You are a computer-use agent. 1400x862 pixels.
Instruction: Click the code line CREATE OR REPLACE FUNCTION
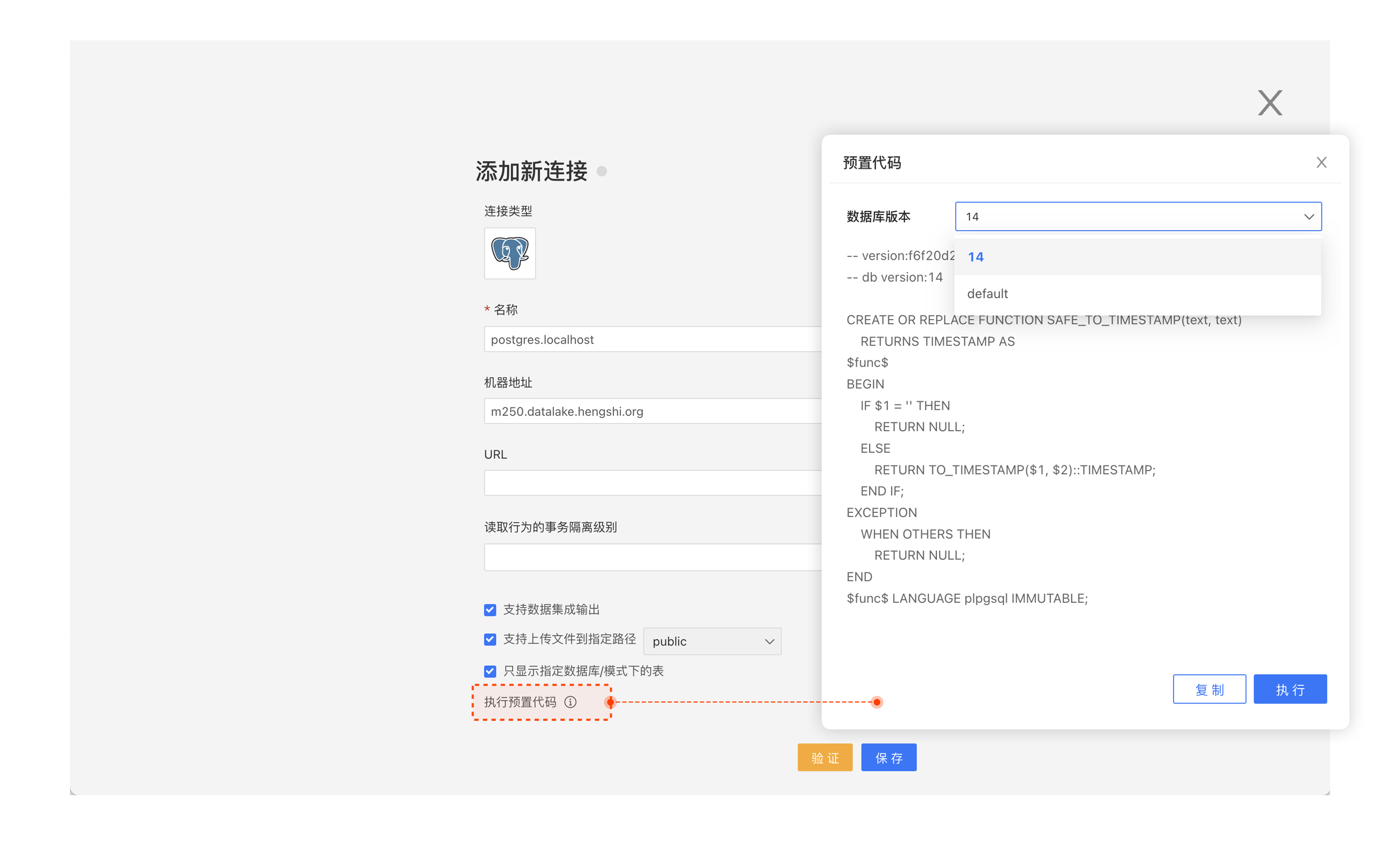[x=1044, y=320]
